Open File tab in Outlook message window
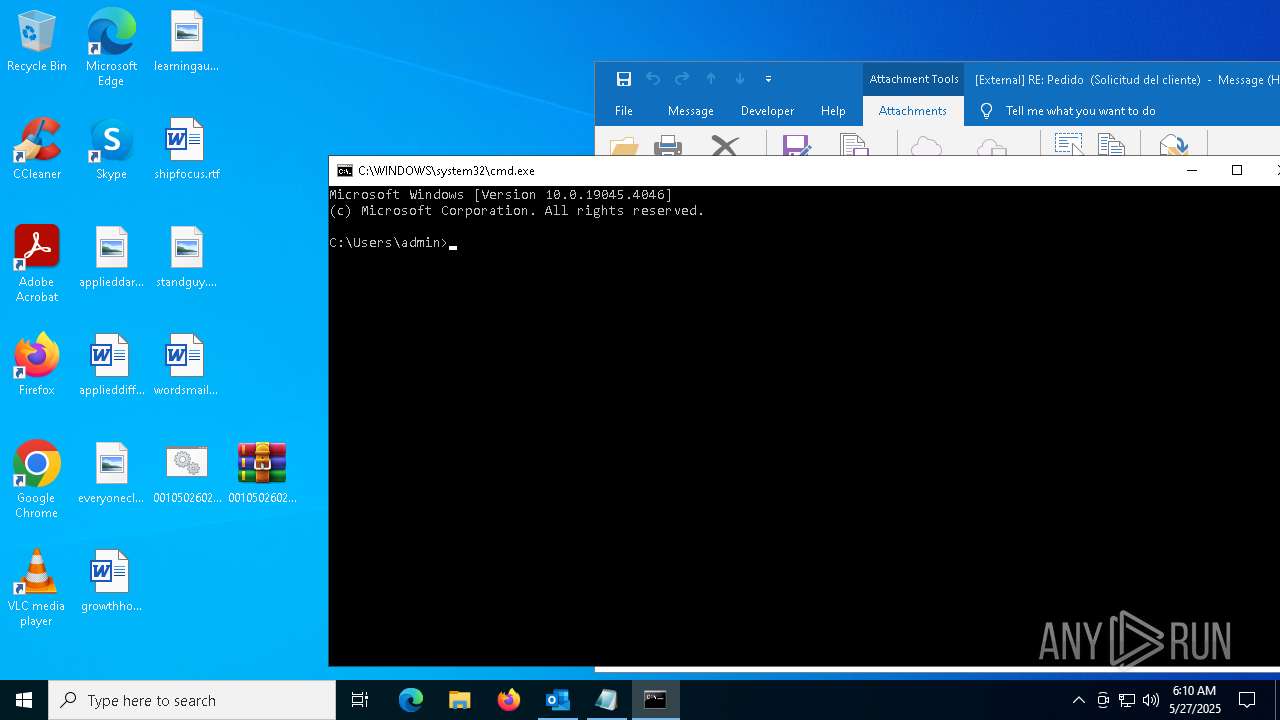 624,111
